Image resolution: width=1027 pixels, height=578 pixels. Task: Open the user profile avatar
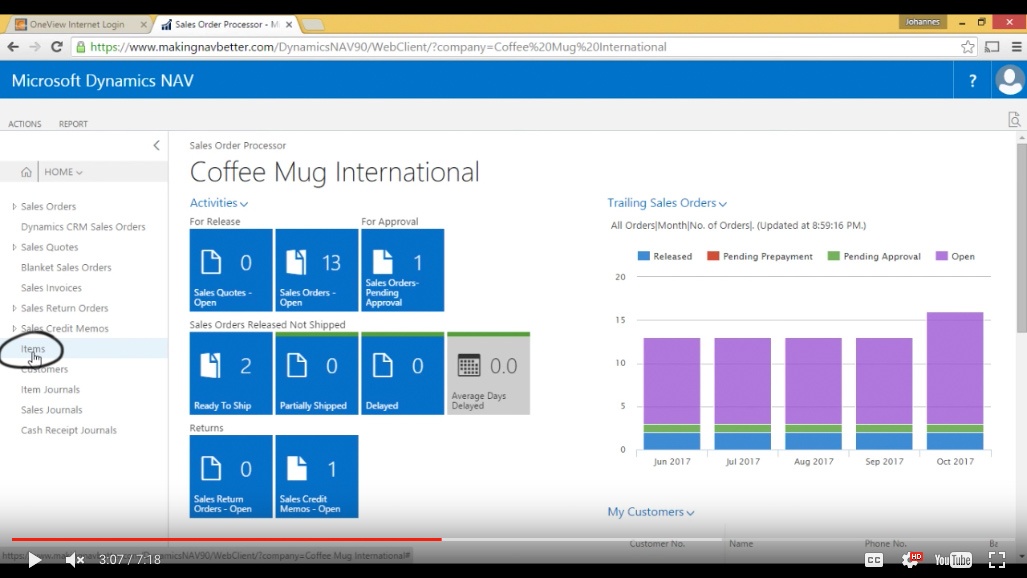point(1009,81)
